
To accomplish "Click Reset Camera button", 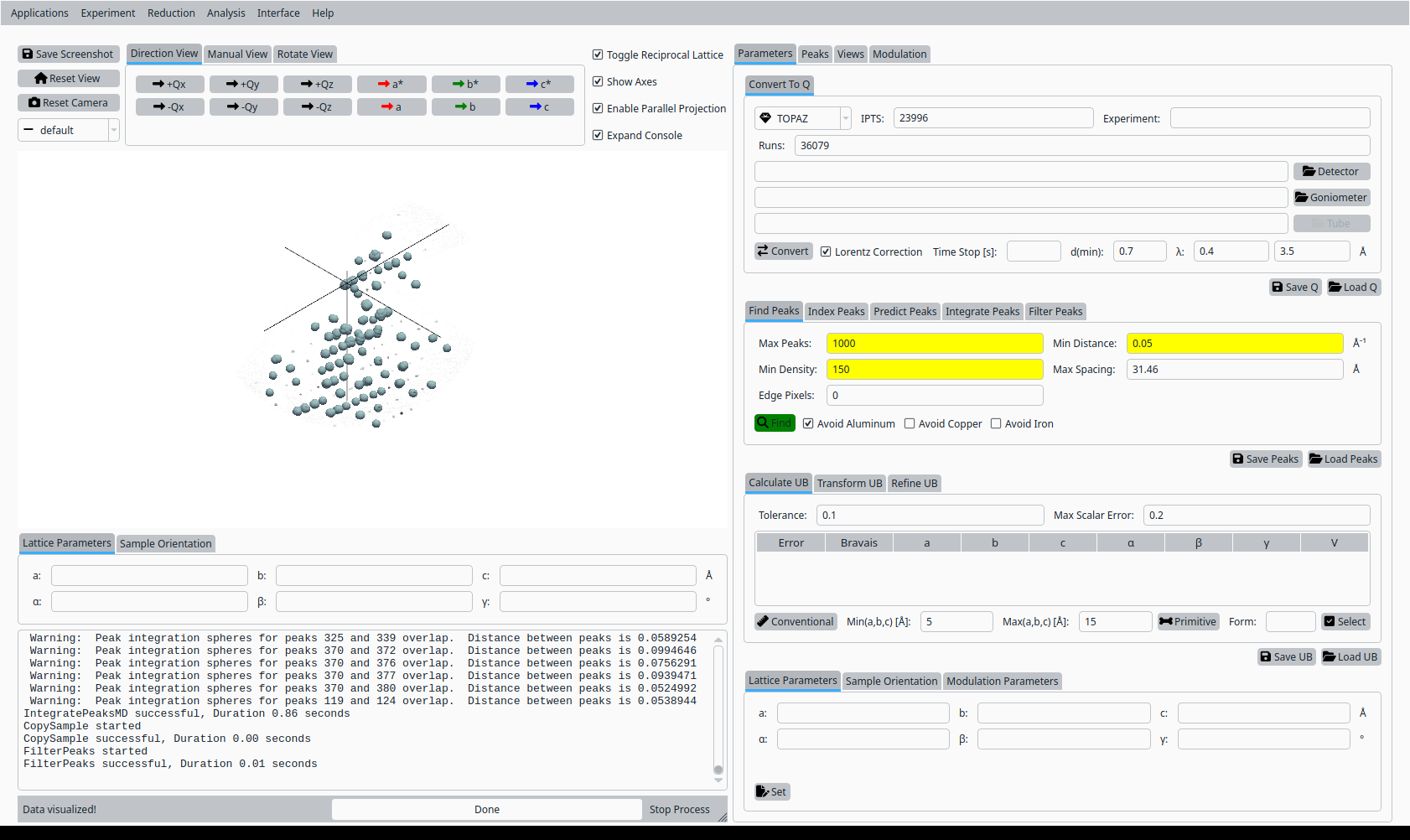I will click(x=68, y=103).
